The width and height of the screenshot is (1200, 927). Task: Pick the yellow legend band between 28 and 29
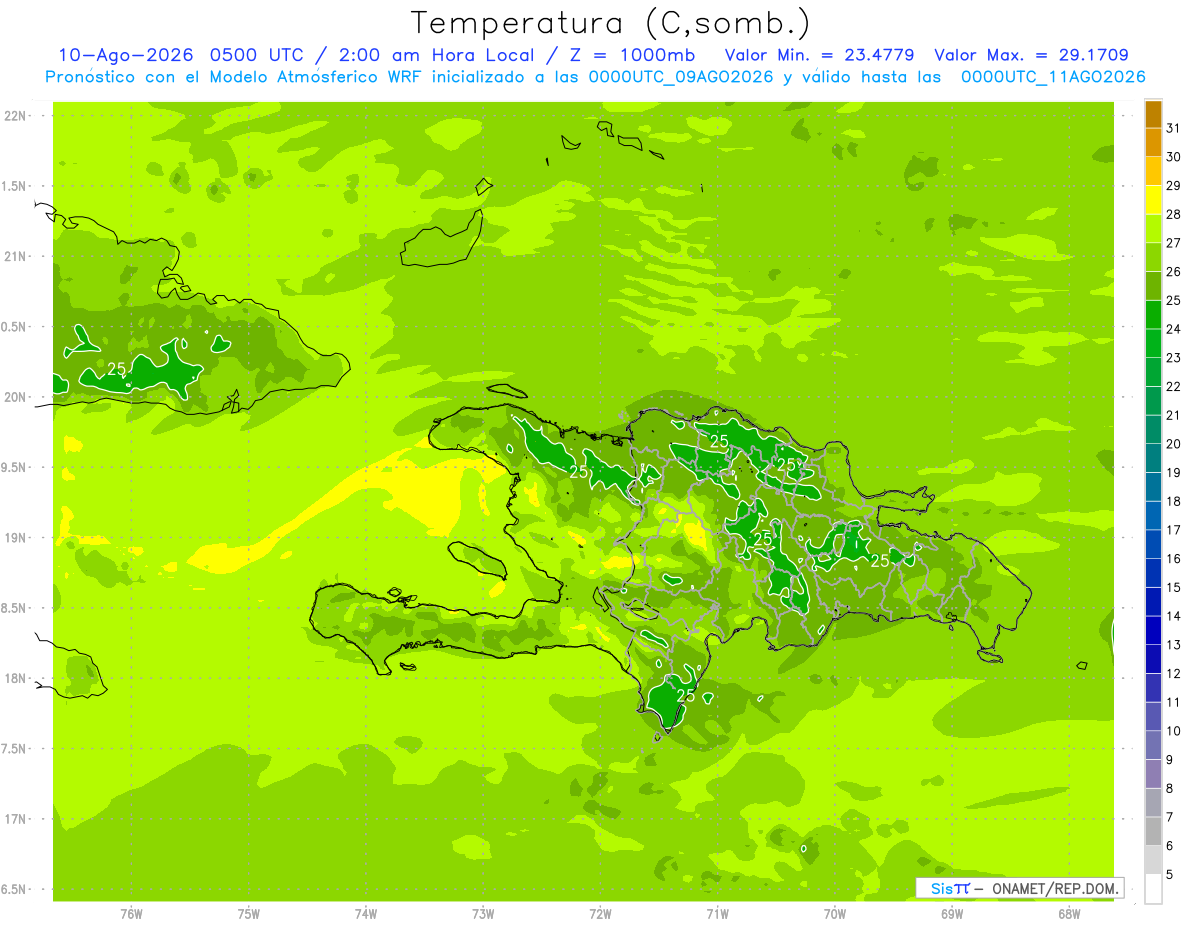click(x=1153, y=200)
